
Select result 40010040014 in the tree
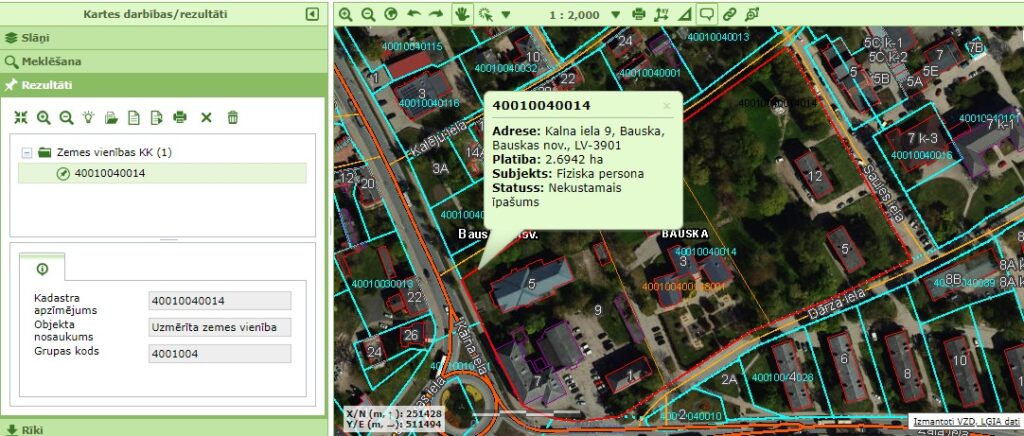[109, 173]
